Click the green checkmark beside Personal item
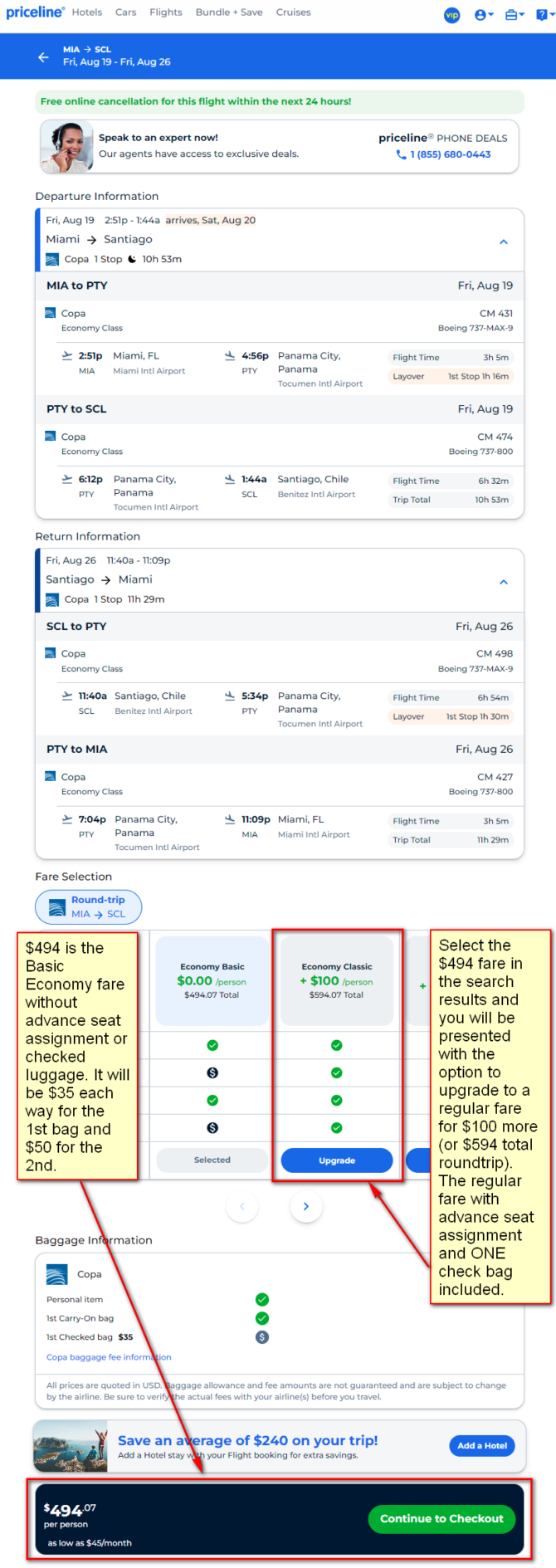 [x=262, y=1300]
